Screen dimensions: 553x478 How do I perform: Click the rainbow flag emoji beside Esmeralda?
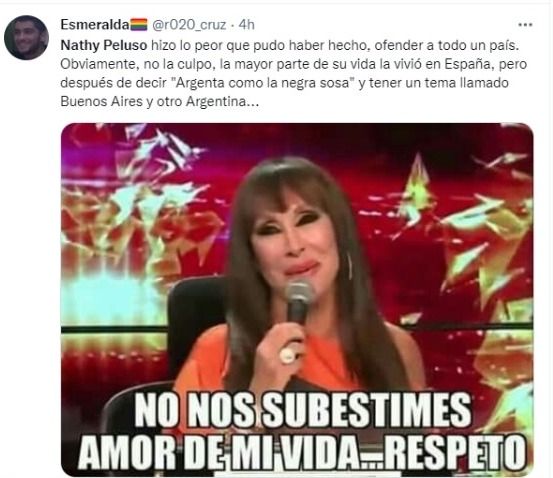(x=139, y=25)
